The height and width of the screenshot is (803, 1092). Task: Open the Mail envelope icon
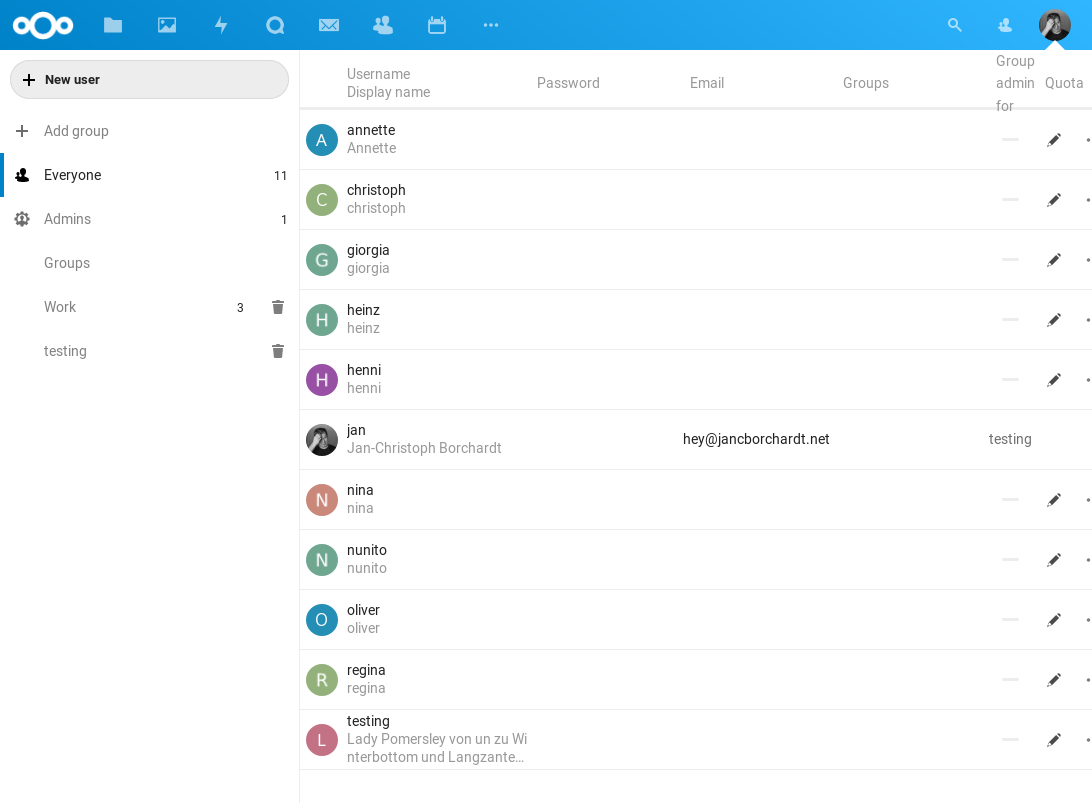pyautogui.click(x=329, y=26)
